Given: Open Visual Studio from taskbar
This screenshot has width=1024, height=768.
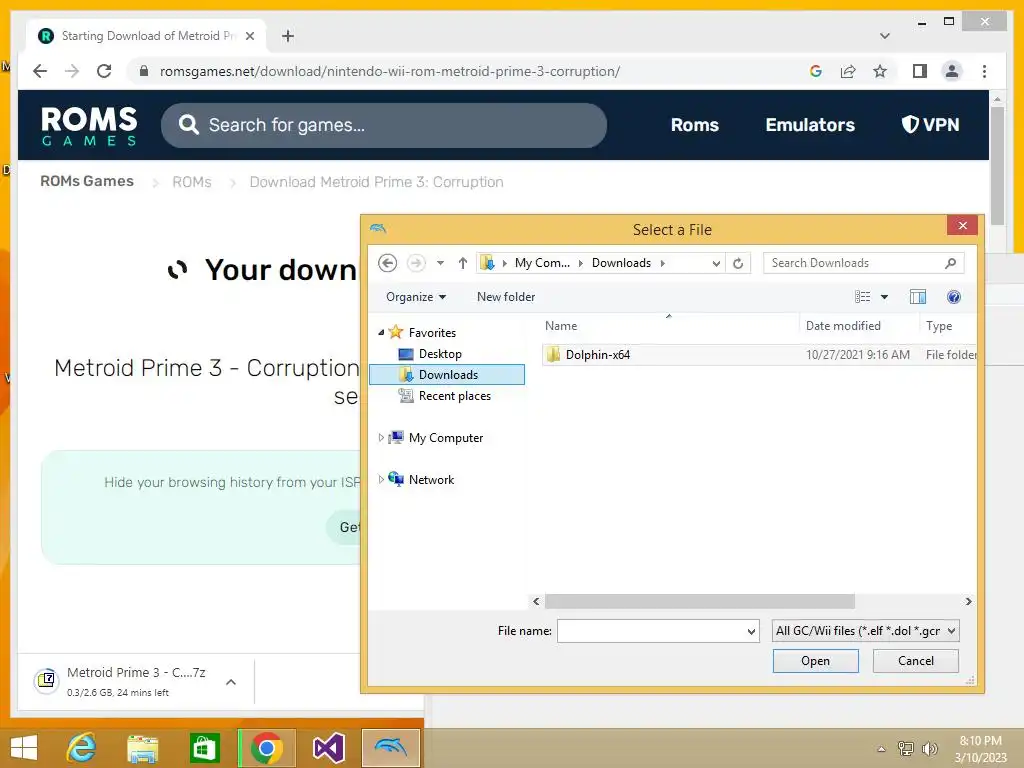Looking at the screenshot, I should [328, 748].
